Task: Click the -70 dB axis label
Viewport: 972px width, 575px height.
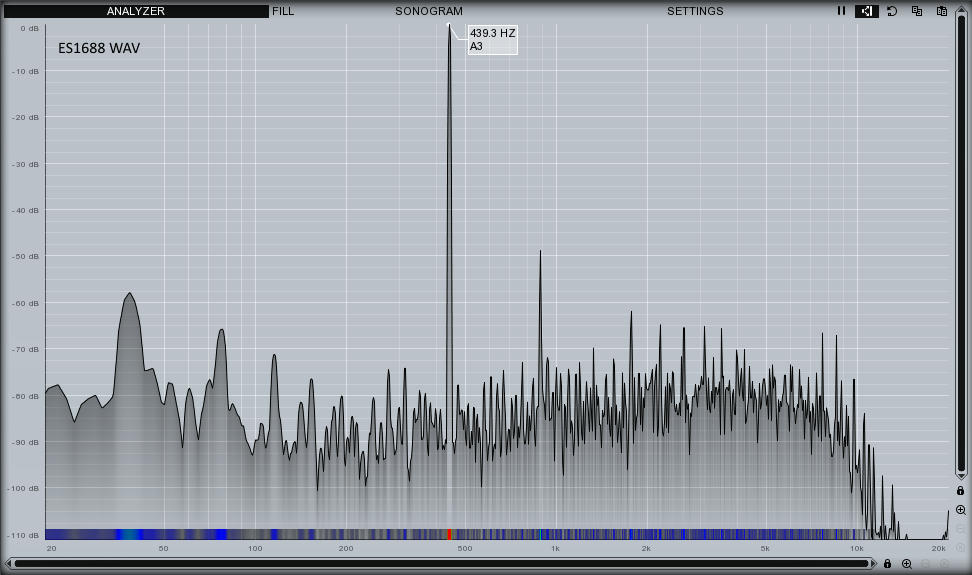Action: pyautogui.click(x=25, y=349)
